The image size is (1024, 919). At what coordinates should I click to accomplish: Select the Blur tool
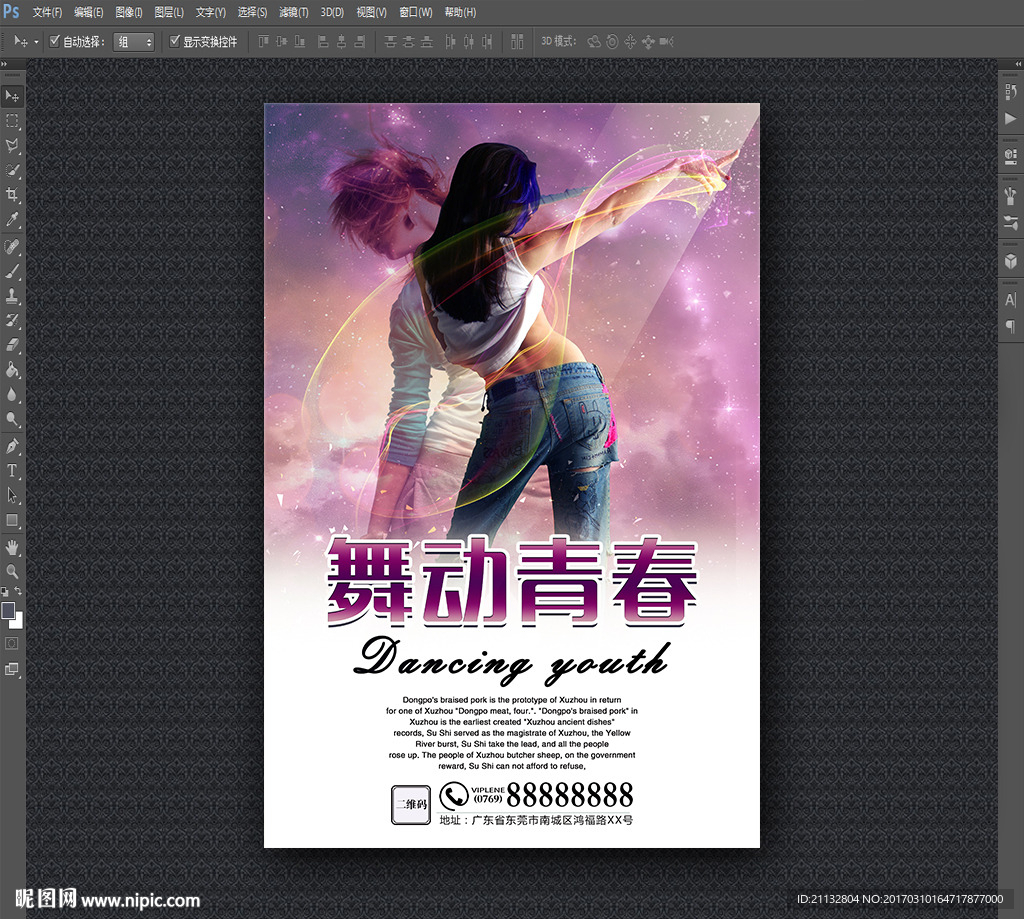[12, 395]
